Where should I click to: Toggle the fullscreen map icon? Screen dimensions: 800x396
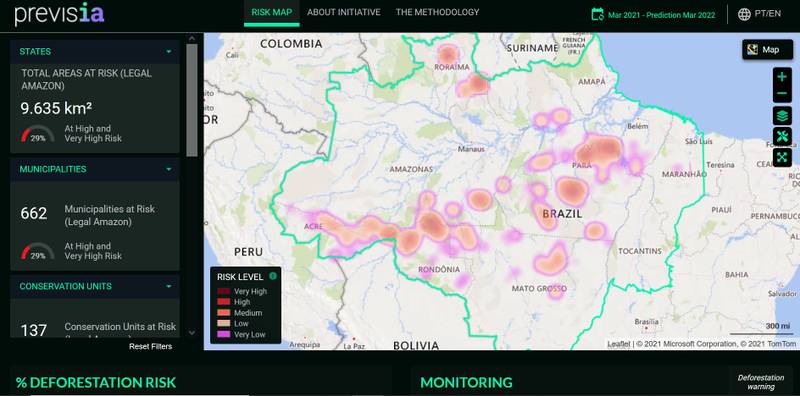coord(782,157)
